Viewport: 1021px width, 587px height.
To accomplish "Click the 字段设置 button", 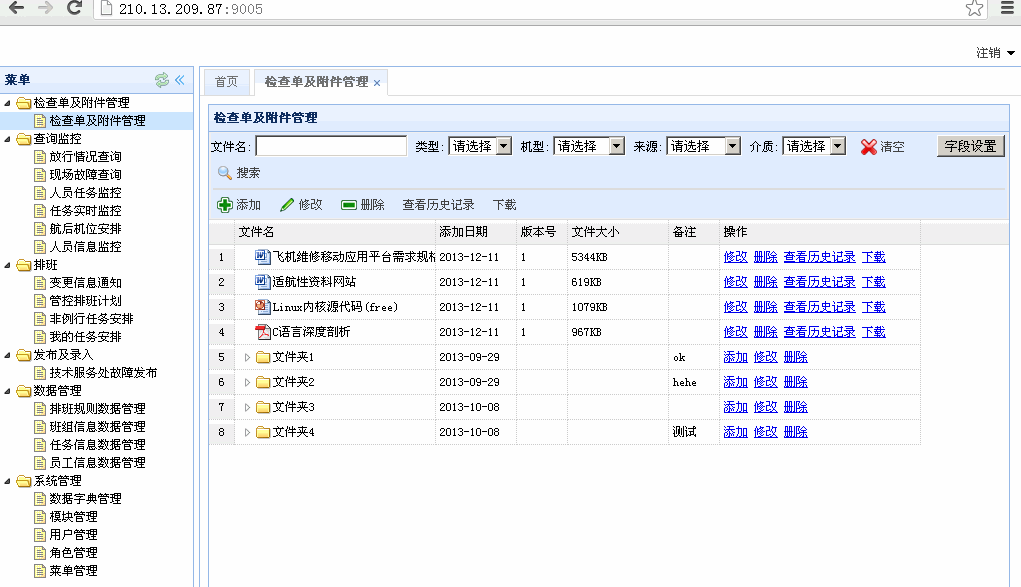I will pyautogui.click(x=971, y=146).
